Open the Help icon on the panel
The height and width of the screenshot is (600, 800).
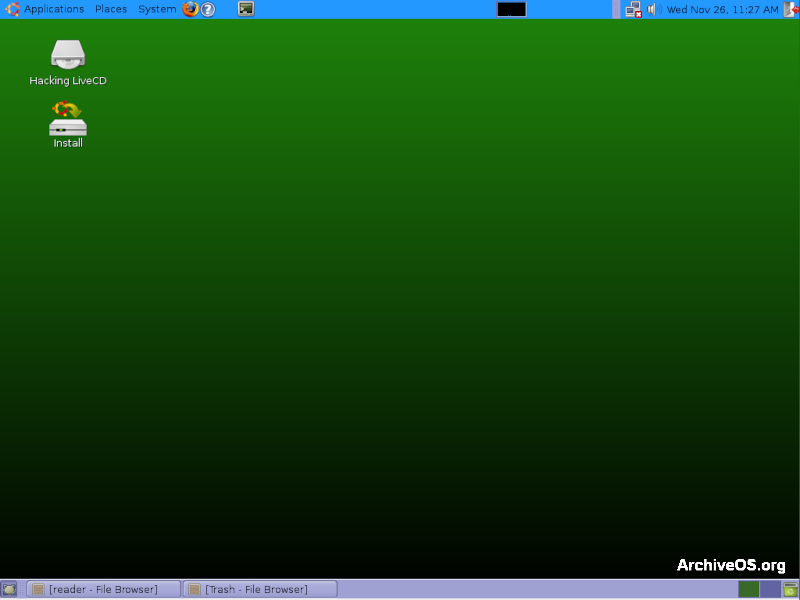pos(207,9)
